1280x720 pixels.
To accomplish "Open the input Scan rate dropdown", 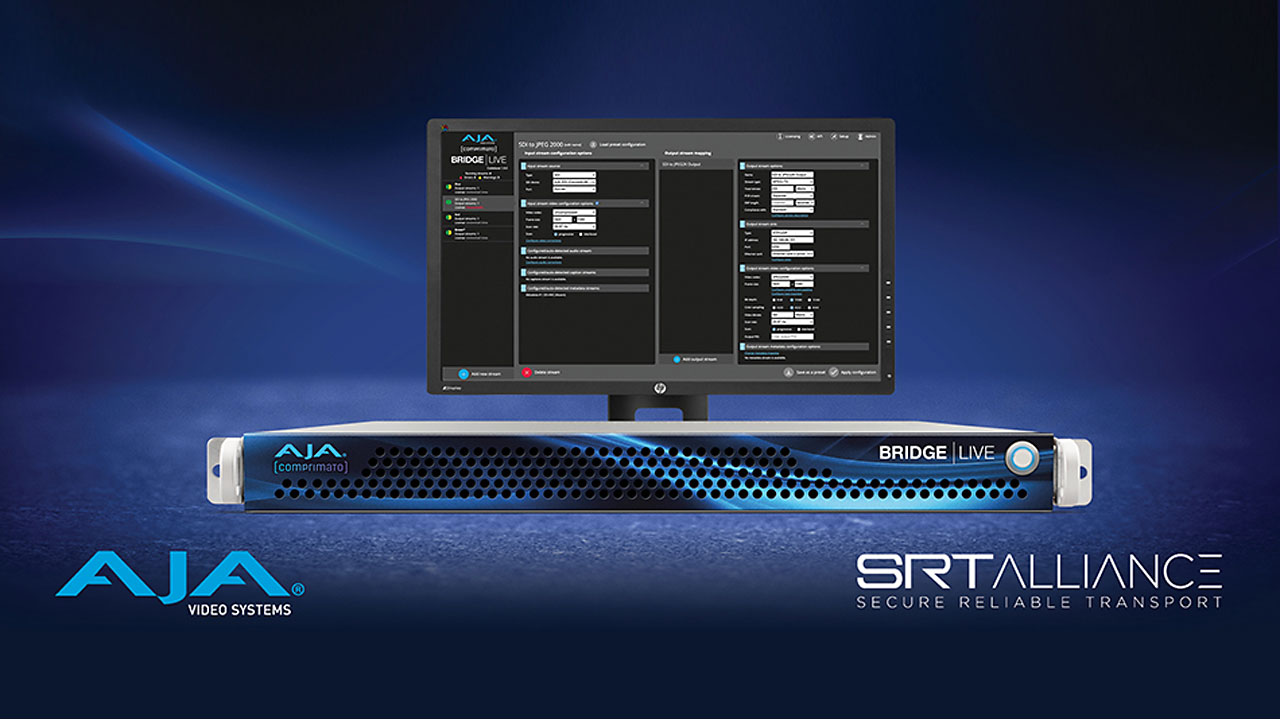I will 574,227.
